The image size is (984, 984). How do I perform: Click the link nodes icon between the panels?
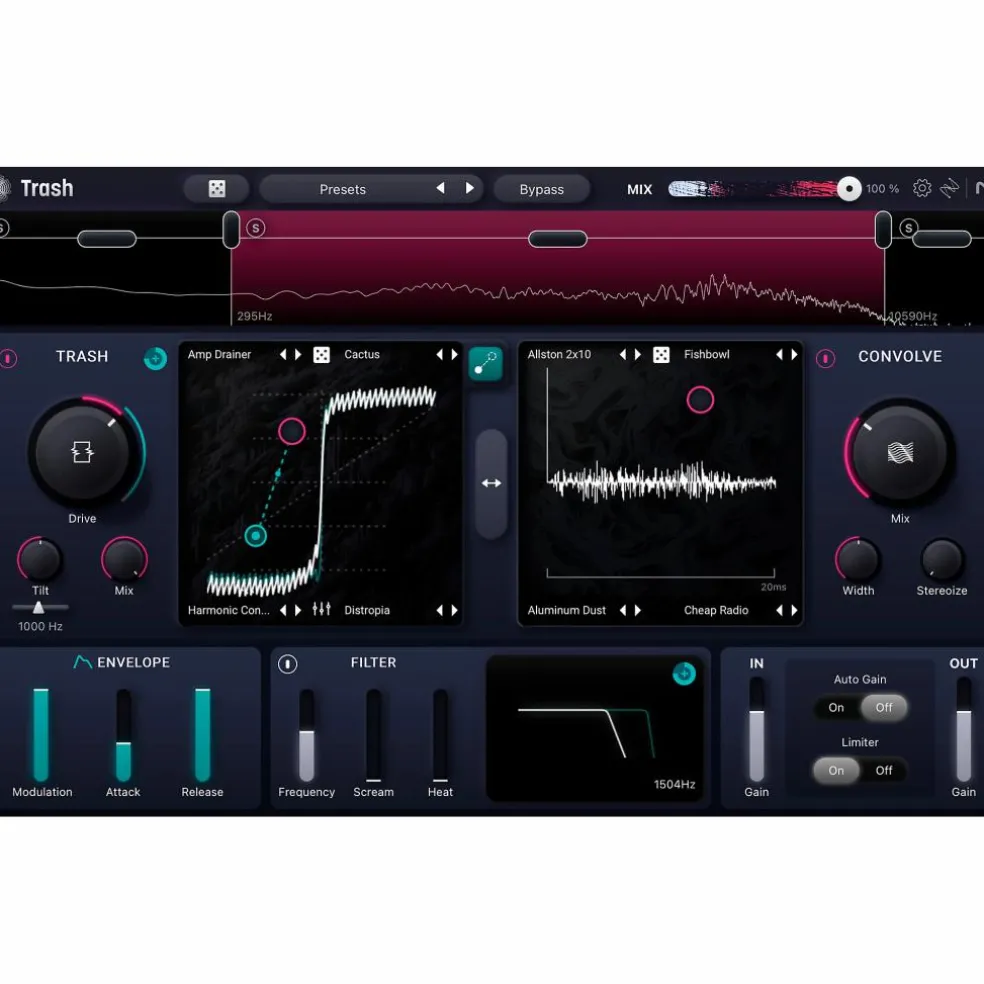pos(486,363)
